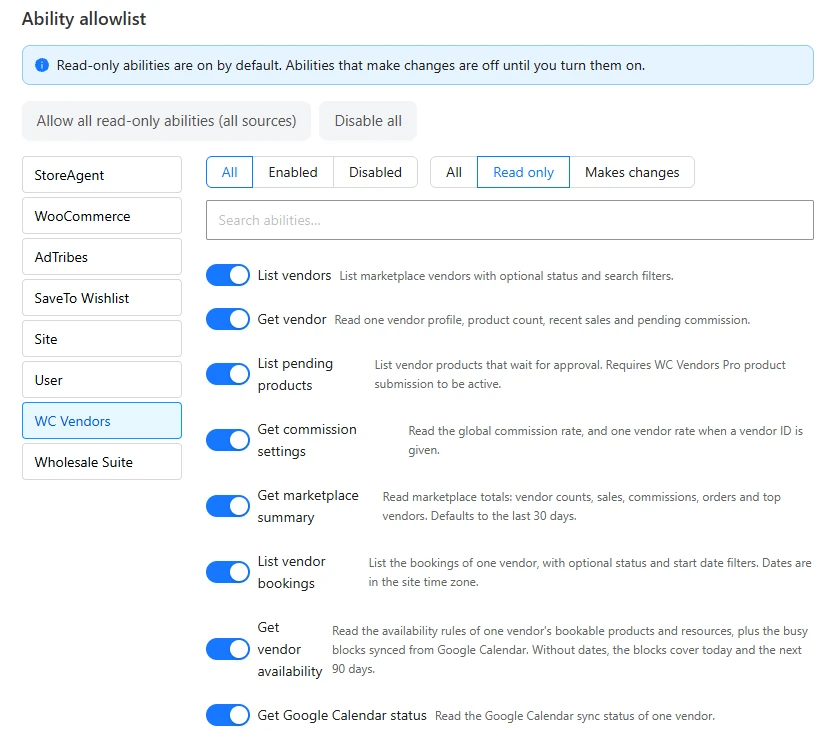
Task: Click description 'Read the global commission rate'
Action: 606,440
